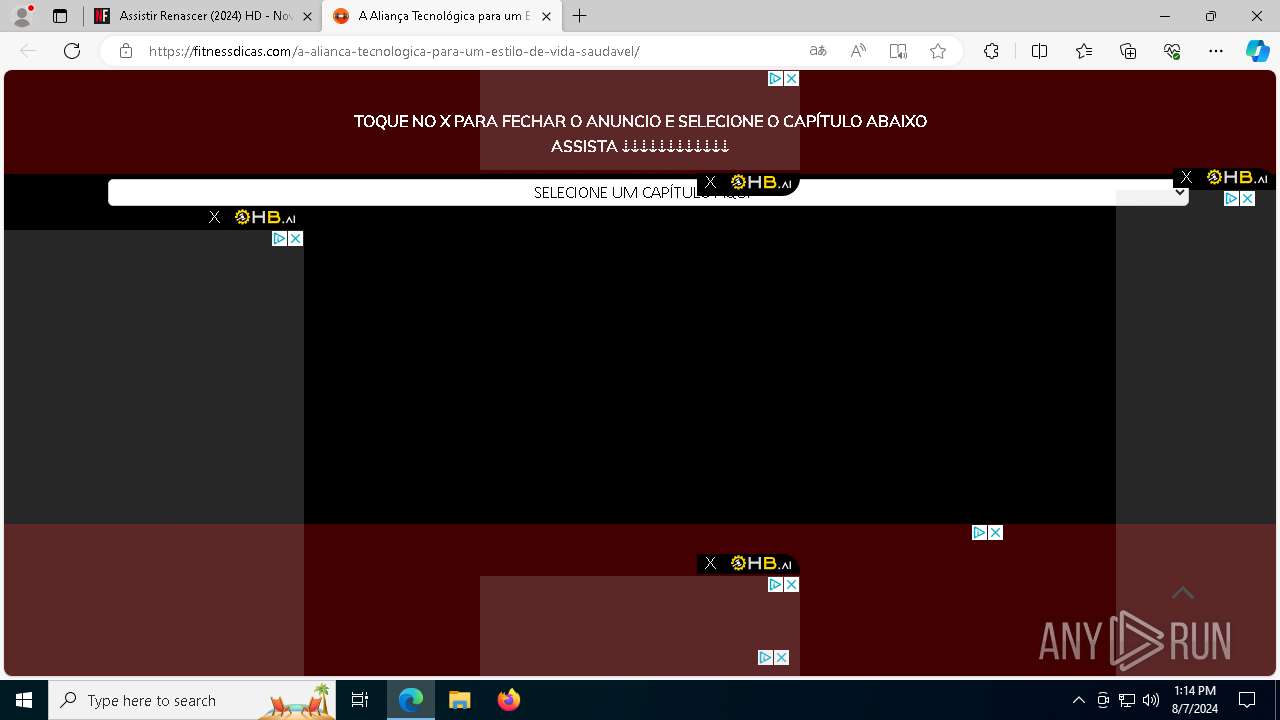Close HB.ai ad near bottom center
This screenshot has width=1280, height=720.
pos(710,563)
